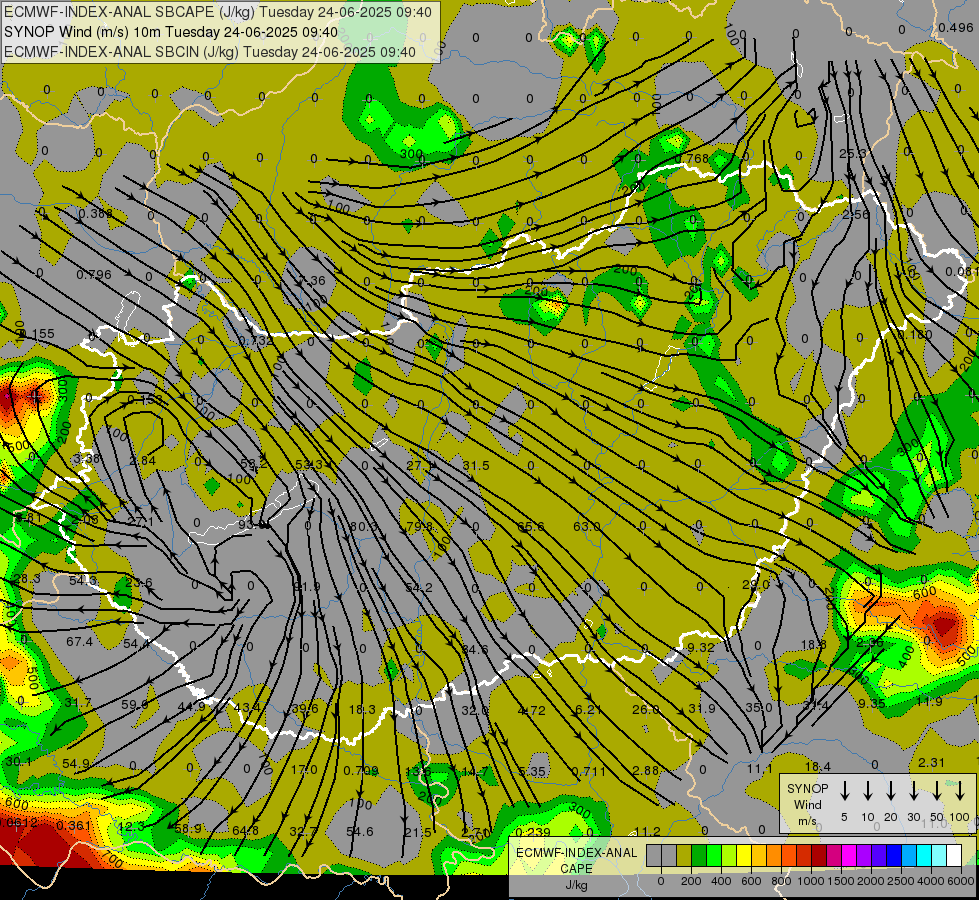979x900 pixels.
Task: Select the wind legend arrow labeled 30
Action: [913, 791]
